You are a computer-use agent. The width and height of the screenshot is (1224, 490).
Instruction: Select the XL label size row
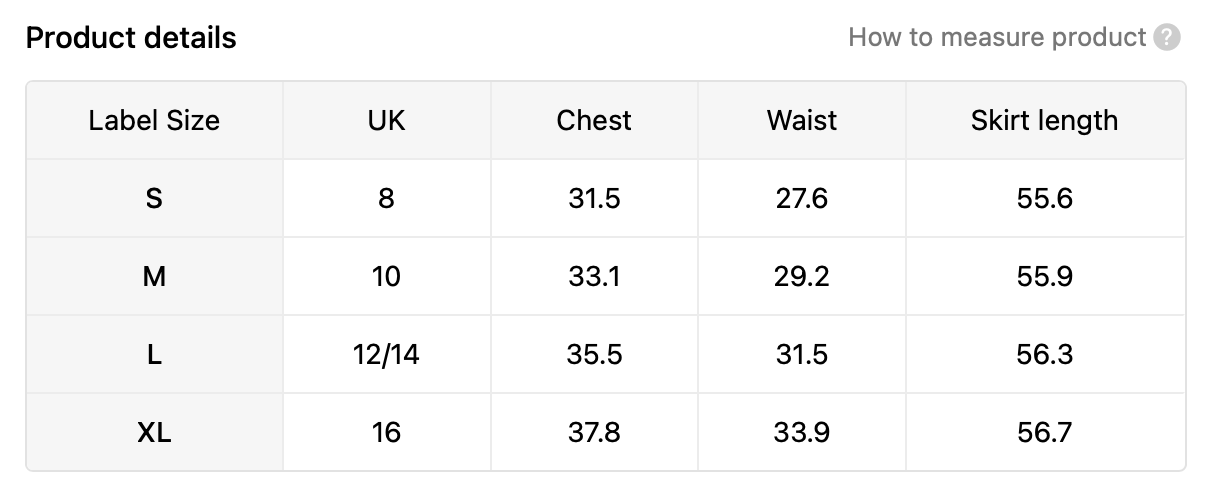pyautogui.click(x=605, y=432)
